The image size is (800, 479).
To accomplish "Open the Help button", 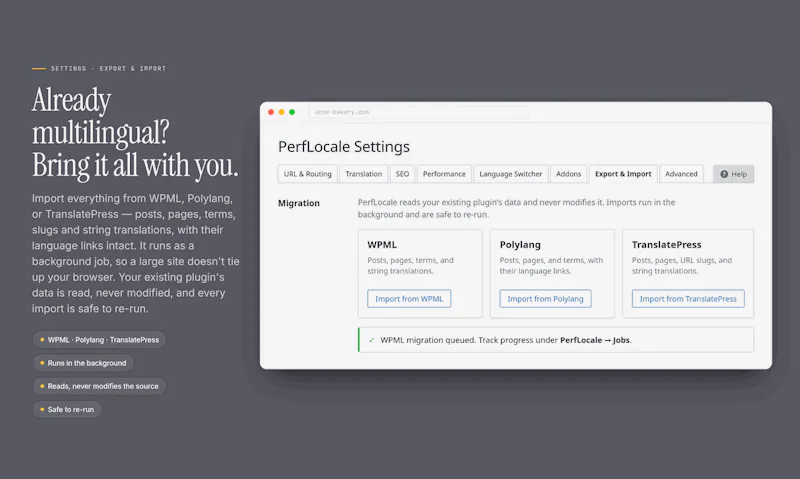I will (733, 174).
